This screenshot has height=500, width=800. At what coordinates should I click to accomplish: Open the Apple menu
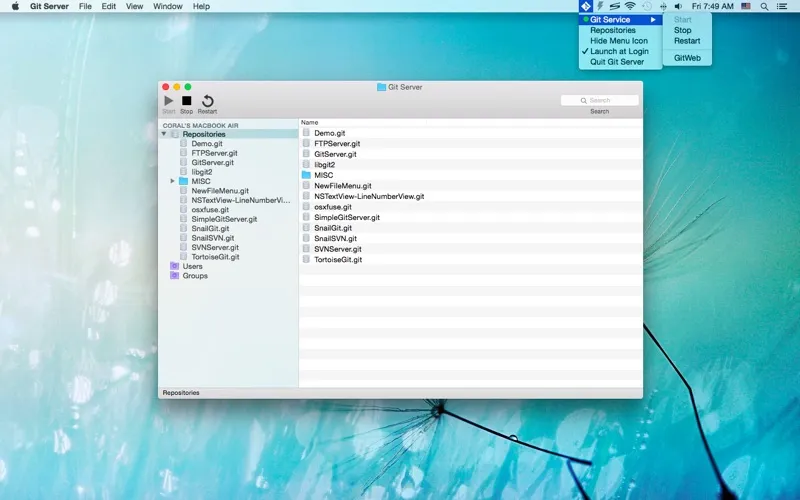[x=15, y=6]
